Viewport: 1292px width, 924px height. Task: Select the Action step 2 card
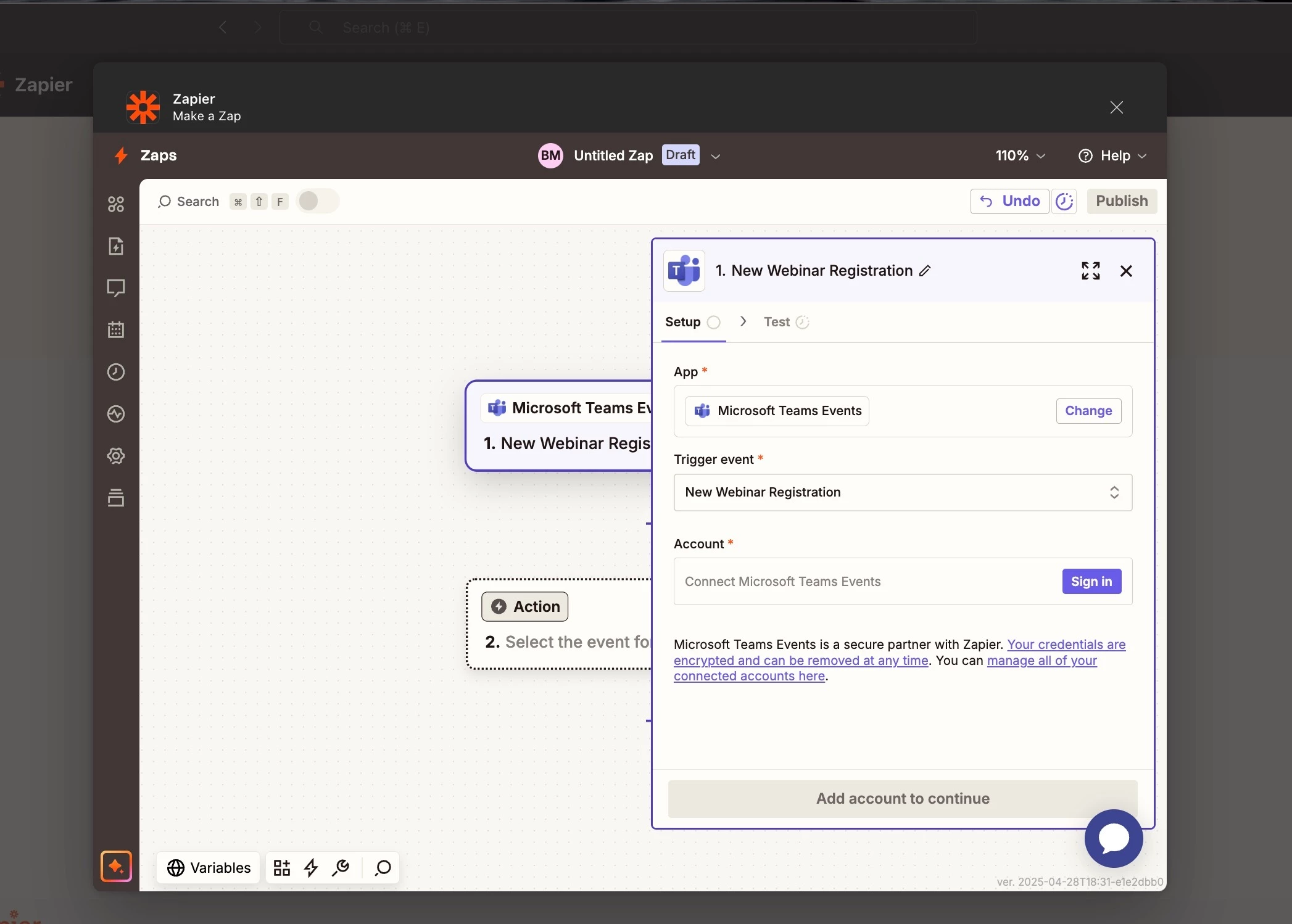coord(558,624)
